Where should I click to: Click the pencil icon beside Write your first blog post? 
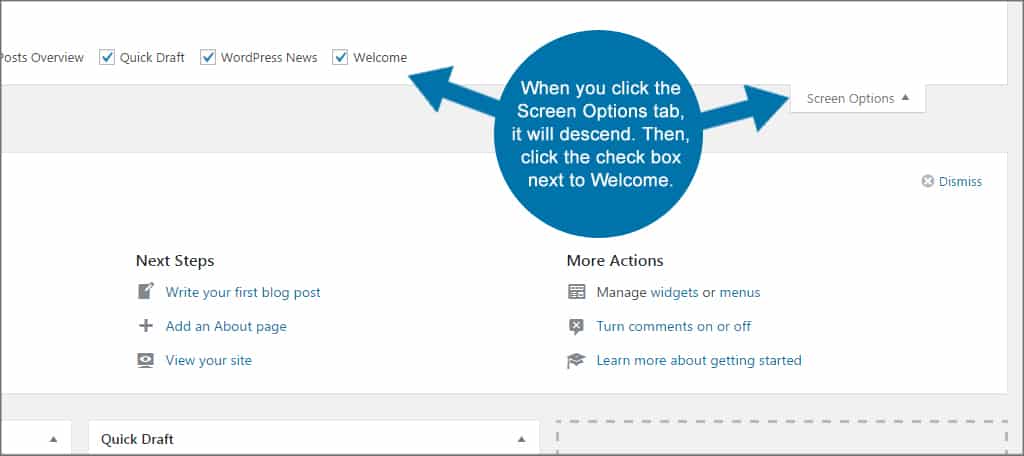[146, 292]
